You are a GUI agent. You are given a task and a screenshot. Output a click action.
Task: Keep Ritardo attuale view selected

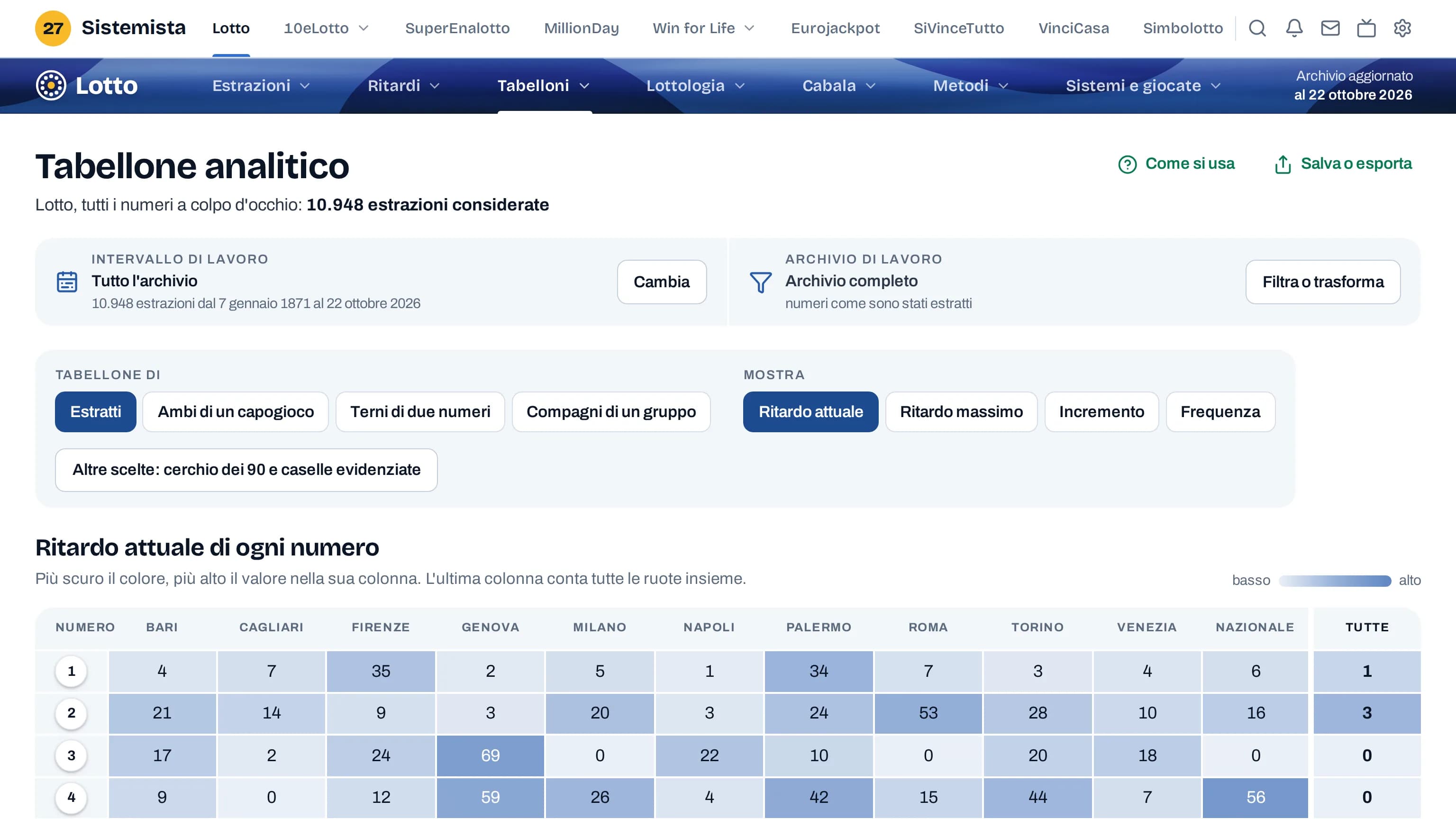pyautogui.click(x=810, y=411)
